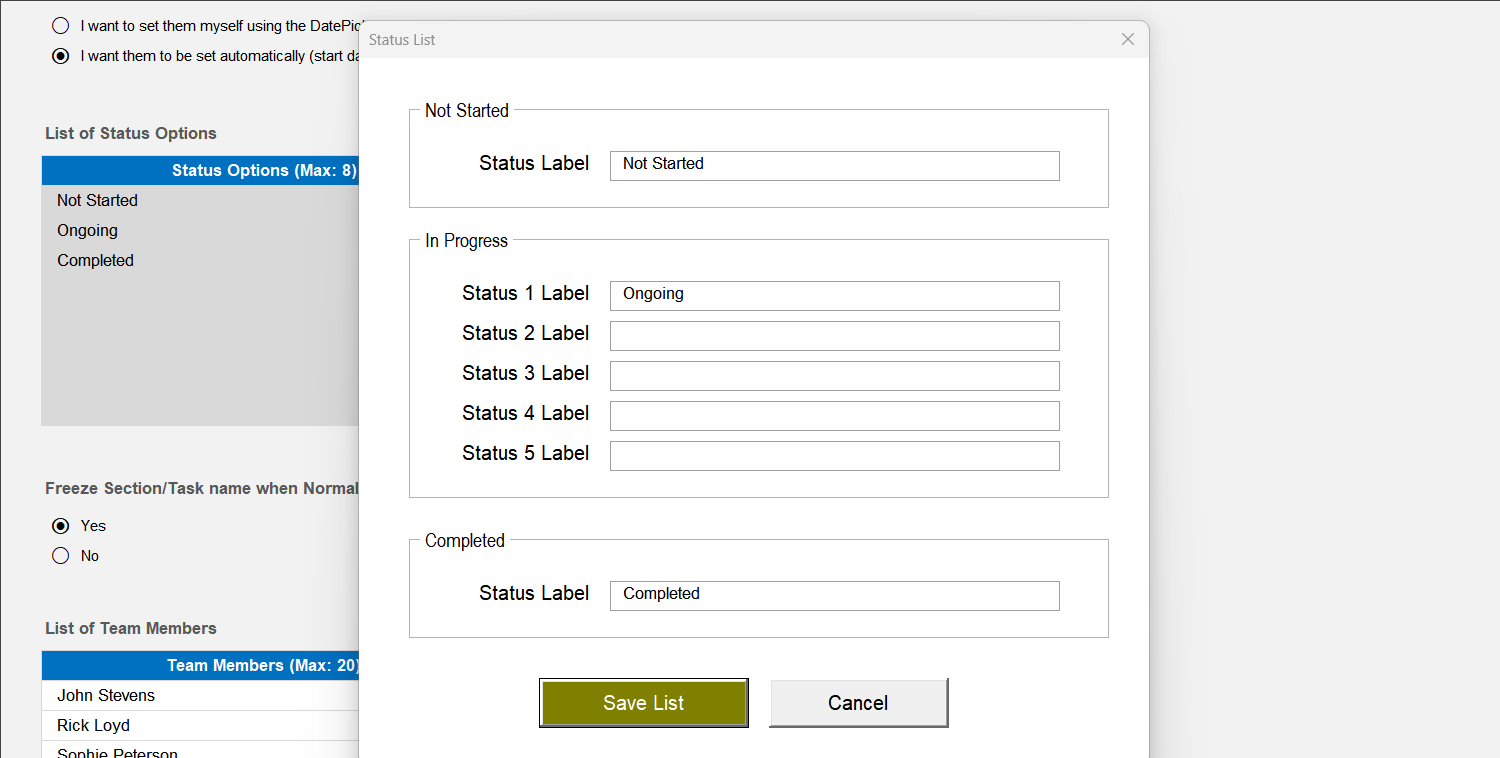Click the Save List button
The width and height of the screenshot is (1500, 758).
coord(643,702)
